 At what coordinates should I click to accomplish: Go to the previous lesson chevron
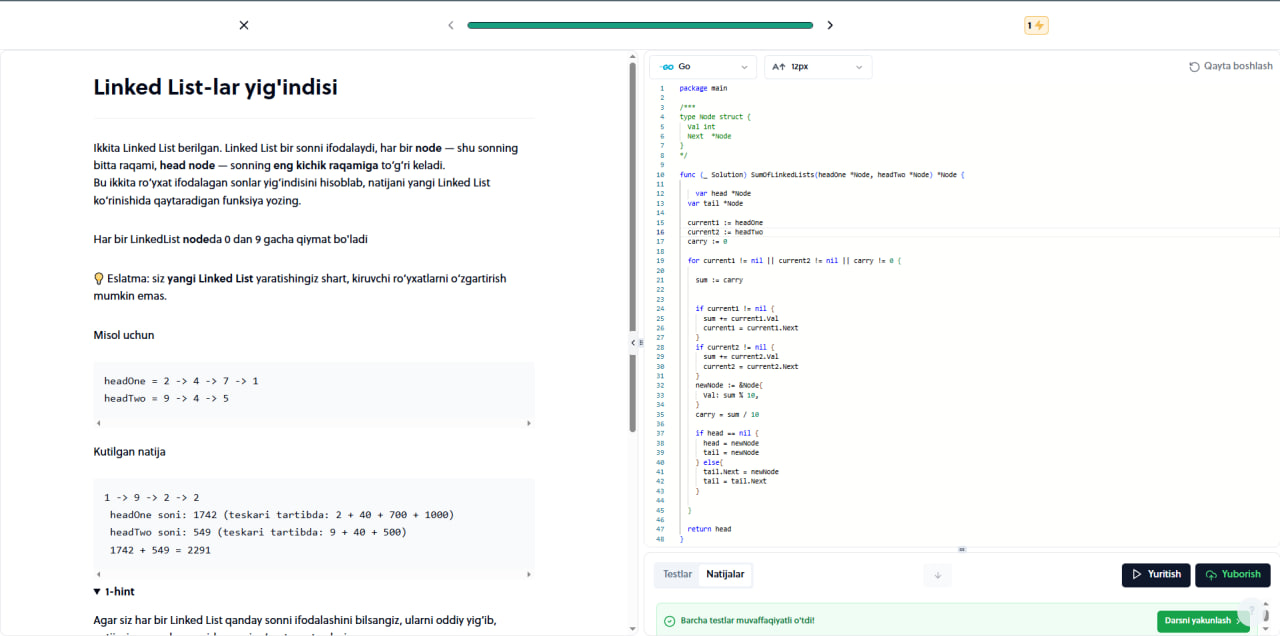(x=451, y=25)
